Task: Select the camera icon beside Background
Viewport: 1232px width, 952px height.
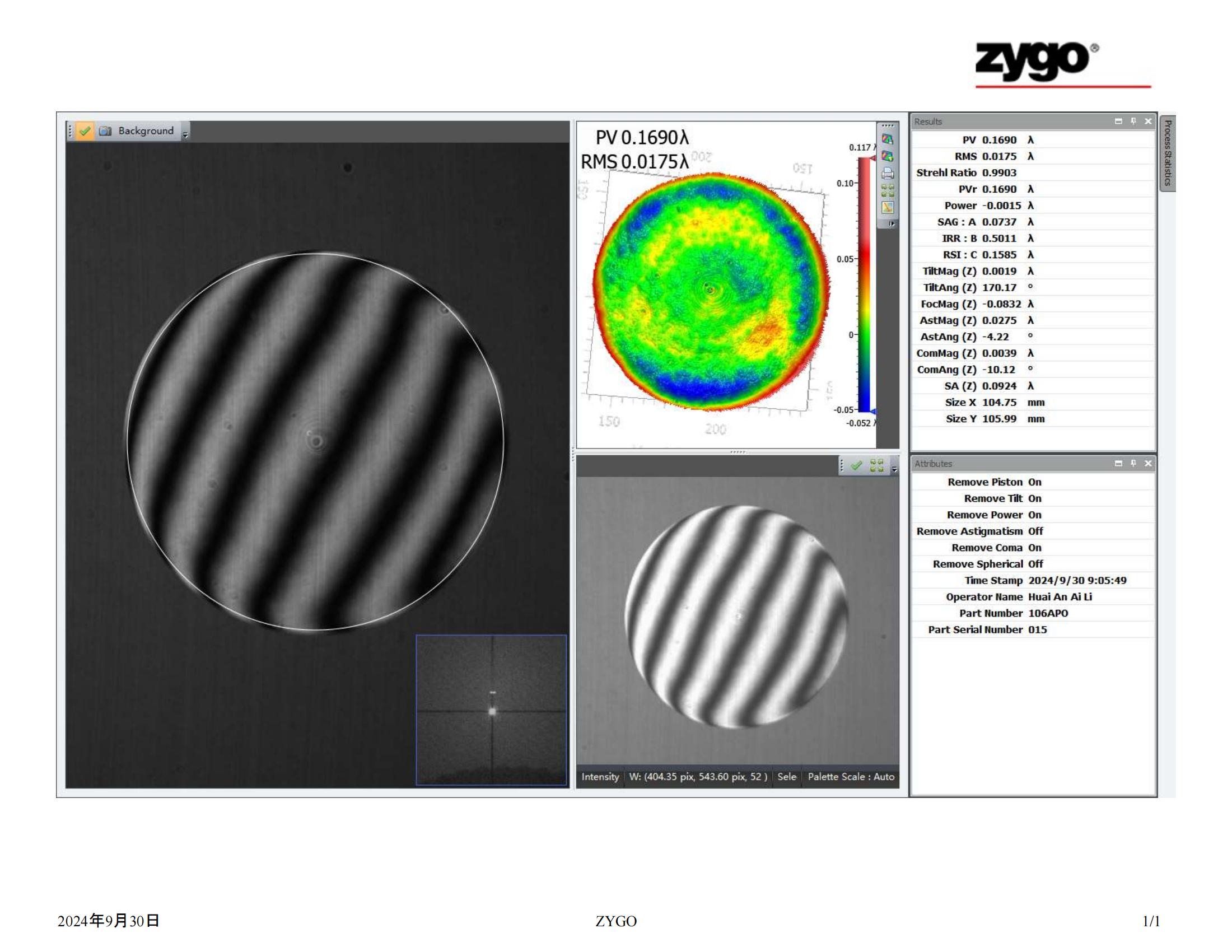Action: pyautogui.click(x=105, y=131)
